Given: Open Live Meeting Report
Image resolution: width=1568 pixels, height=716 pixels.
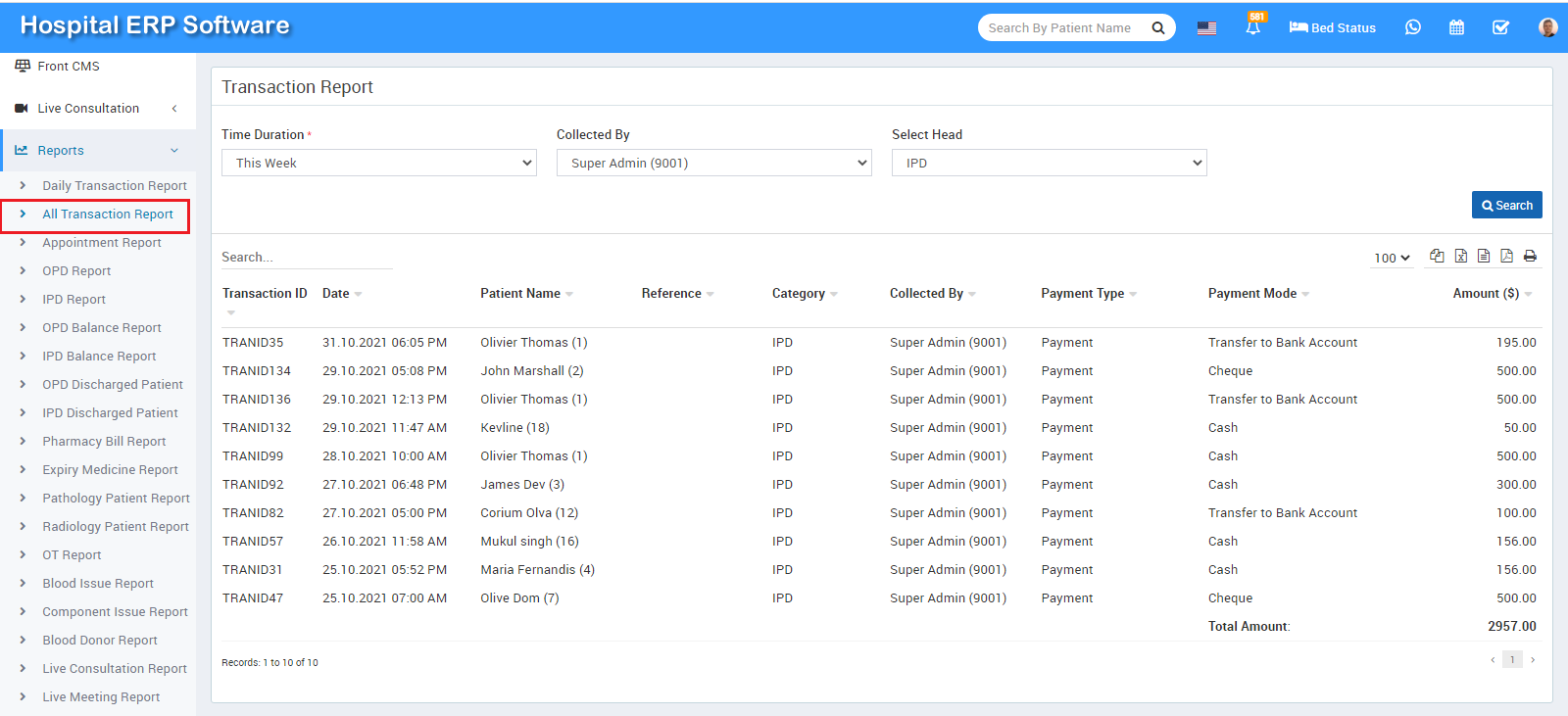Looking at the screenshot, I should click(x=101, y=696).
